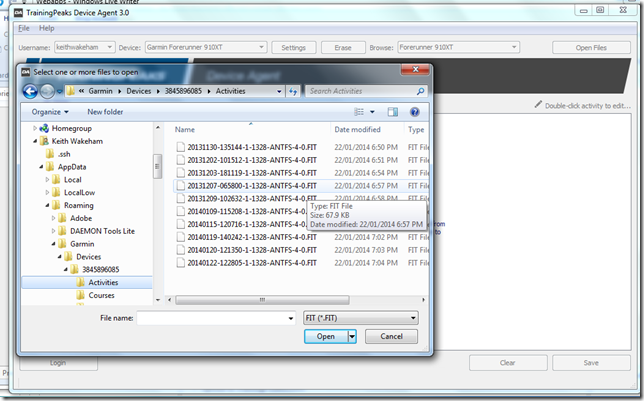644x401 pixels.
Task: Expand the LocalLow folder node
Action: (47, 192)
